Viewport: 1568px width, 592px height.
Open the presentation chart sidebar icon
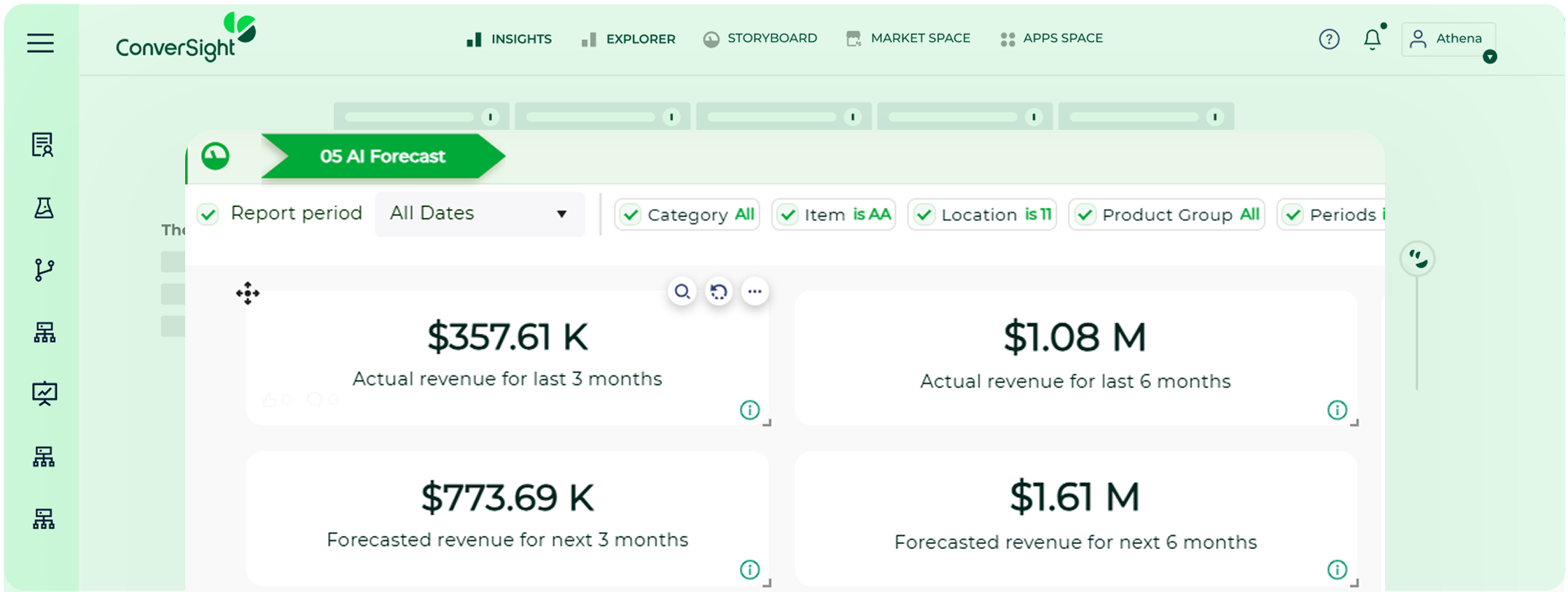pos(44,394)
